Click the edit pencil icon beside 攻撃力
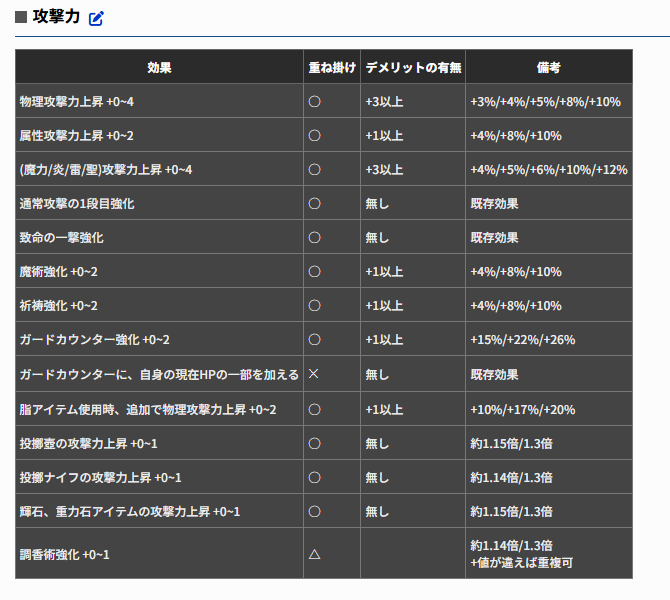 click(x=96, y=18)
